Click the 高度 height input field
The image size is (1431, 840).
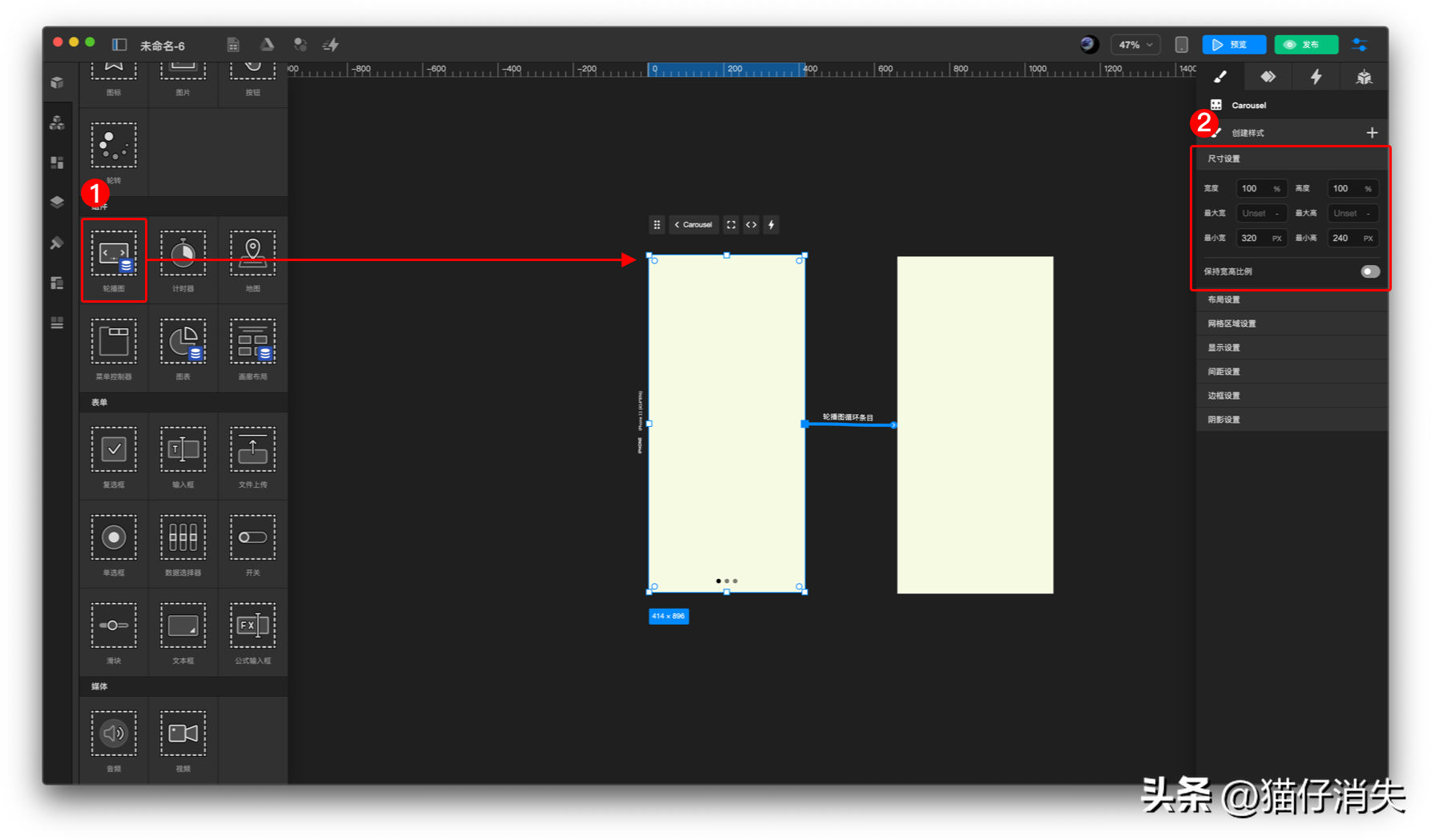click(1352, 189)
